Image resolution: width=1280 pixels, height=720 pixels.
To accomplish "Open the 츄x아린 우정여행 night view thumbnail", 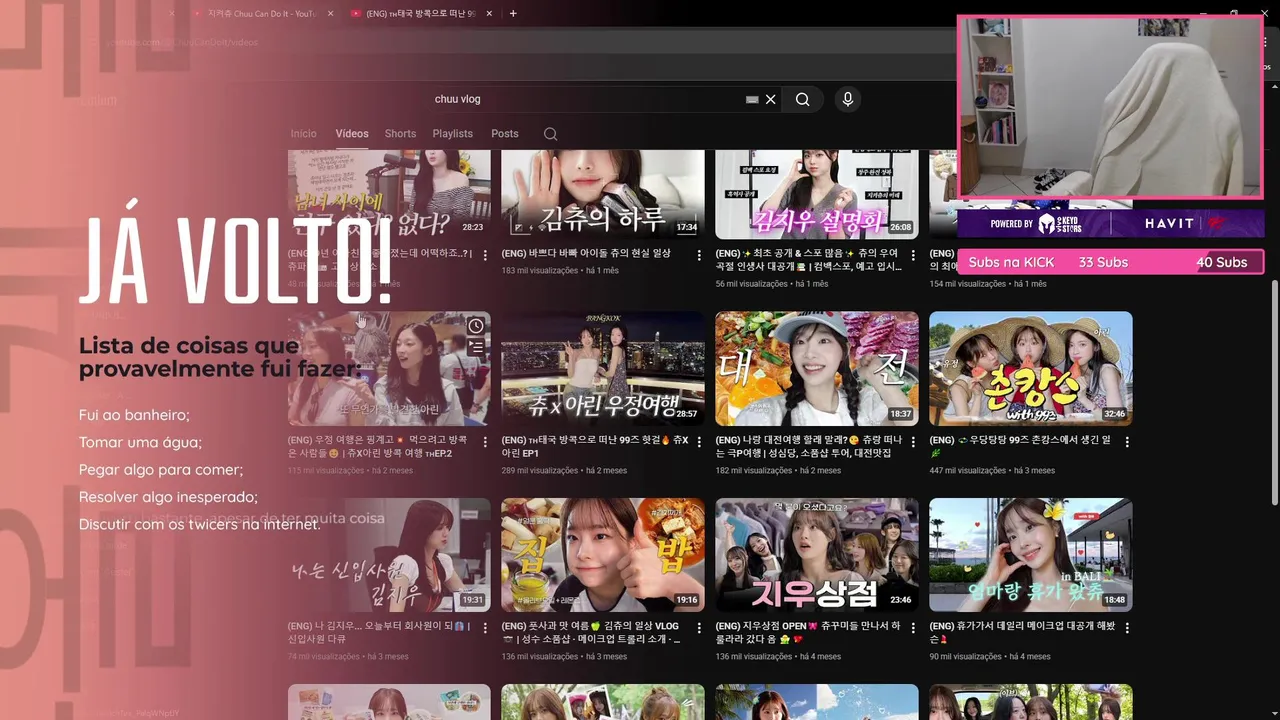I will pyautogui.click(x=603, y=368).
